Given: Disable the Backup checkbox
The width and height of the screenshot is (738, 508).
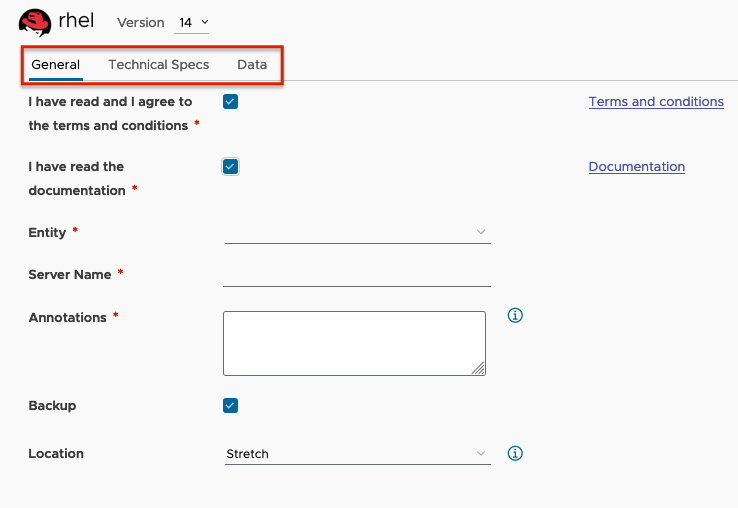Looking at the screenshot, I should tap(231, 405).
